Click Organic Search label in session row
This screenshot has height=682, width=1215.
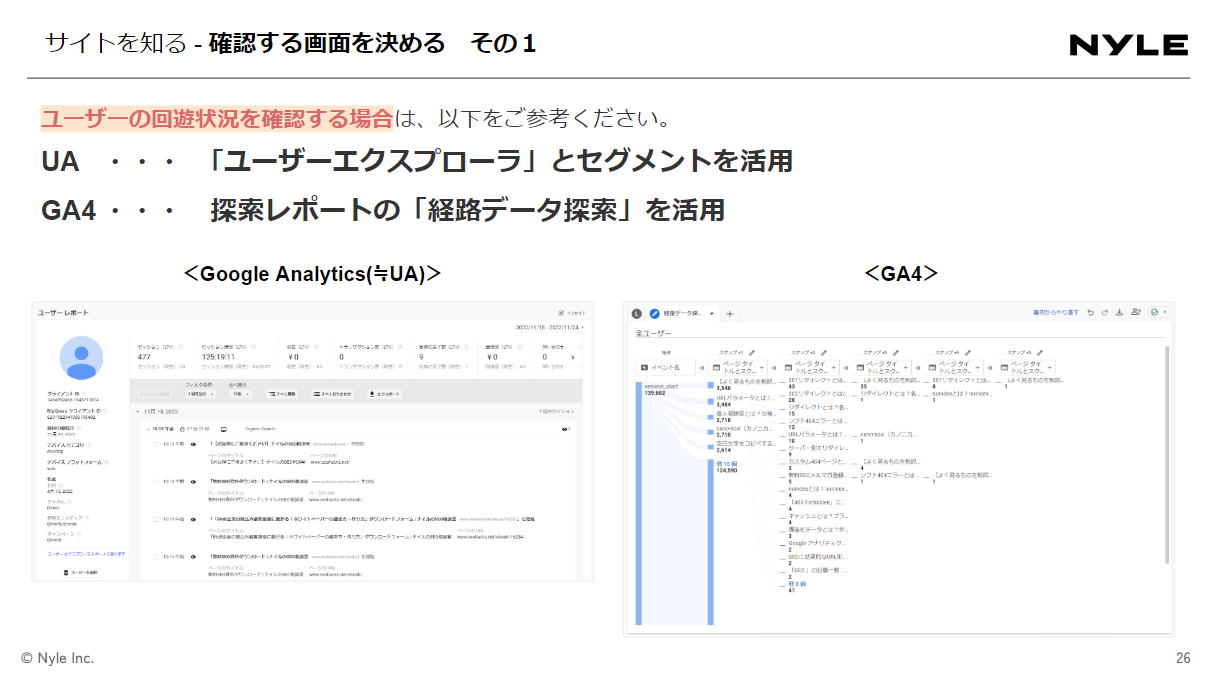coord(260,429)
